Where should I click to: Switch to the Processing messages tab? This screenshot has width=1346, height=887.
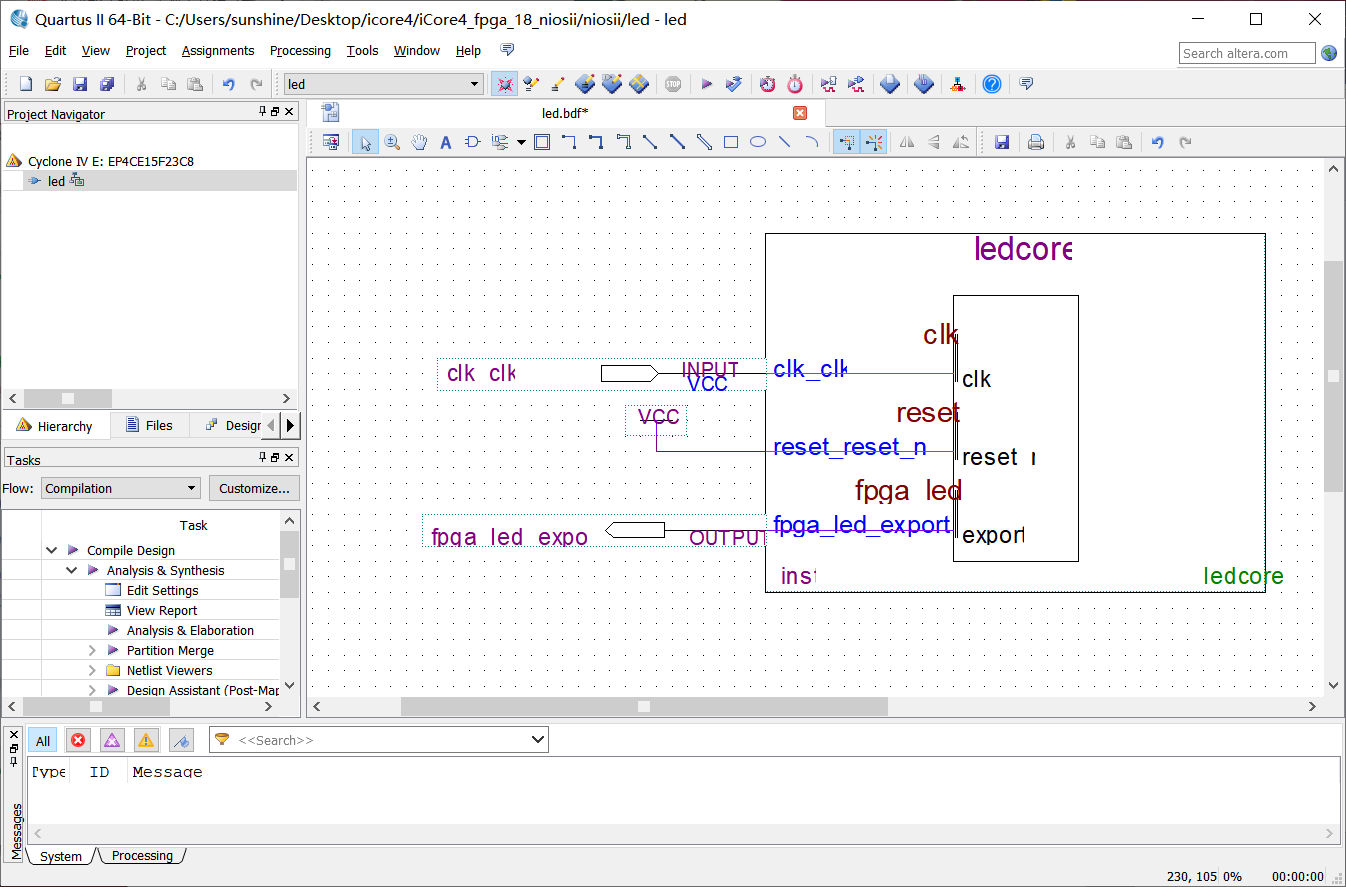(142, 856)
